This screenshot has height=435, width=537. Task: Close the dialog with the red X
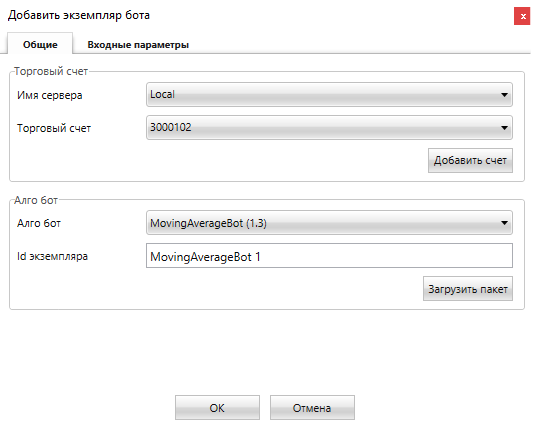coord(522,16)
